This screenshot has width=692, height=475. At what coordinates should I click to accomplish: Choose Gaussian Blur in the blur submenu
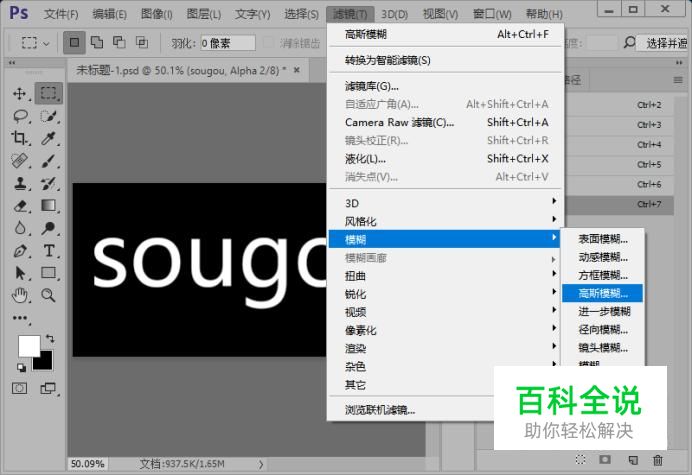click(x=602, y=293)
